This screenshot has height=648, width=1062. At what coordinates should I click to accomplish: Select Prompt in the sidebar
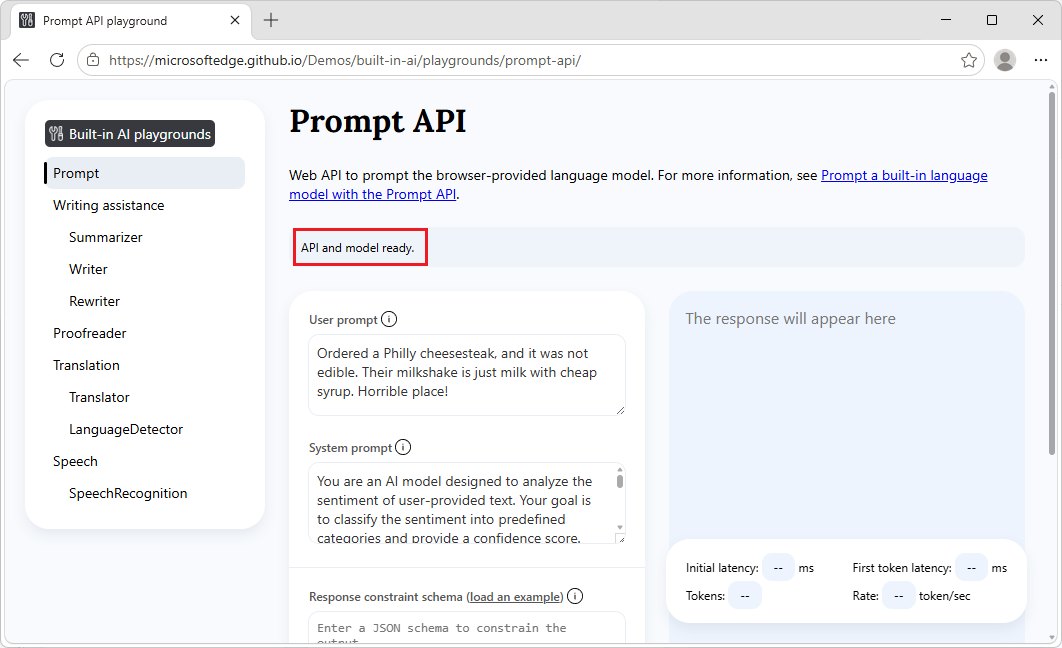point(144,173)
